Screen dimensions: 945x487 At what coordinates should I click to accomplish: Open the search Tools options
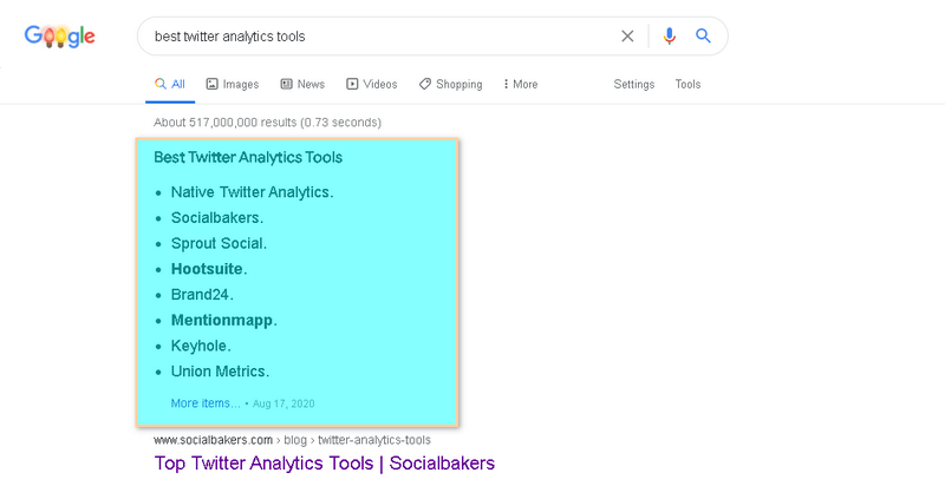(x=688, y=84)
